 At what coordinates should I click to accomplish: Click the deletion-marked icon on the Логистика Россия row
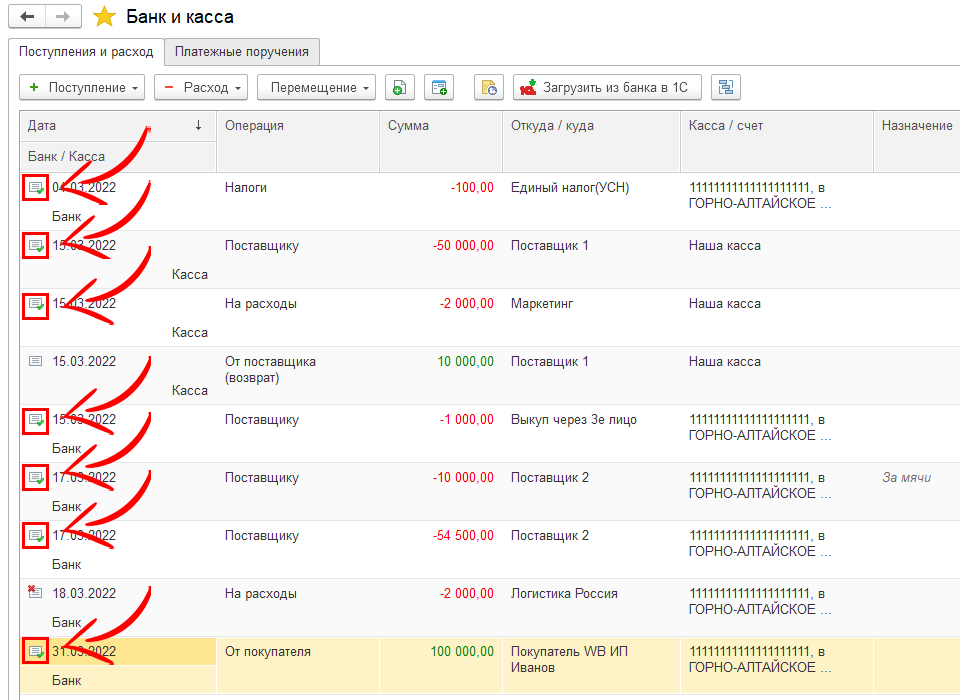pos(36,593)
